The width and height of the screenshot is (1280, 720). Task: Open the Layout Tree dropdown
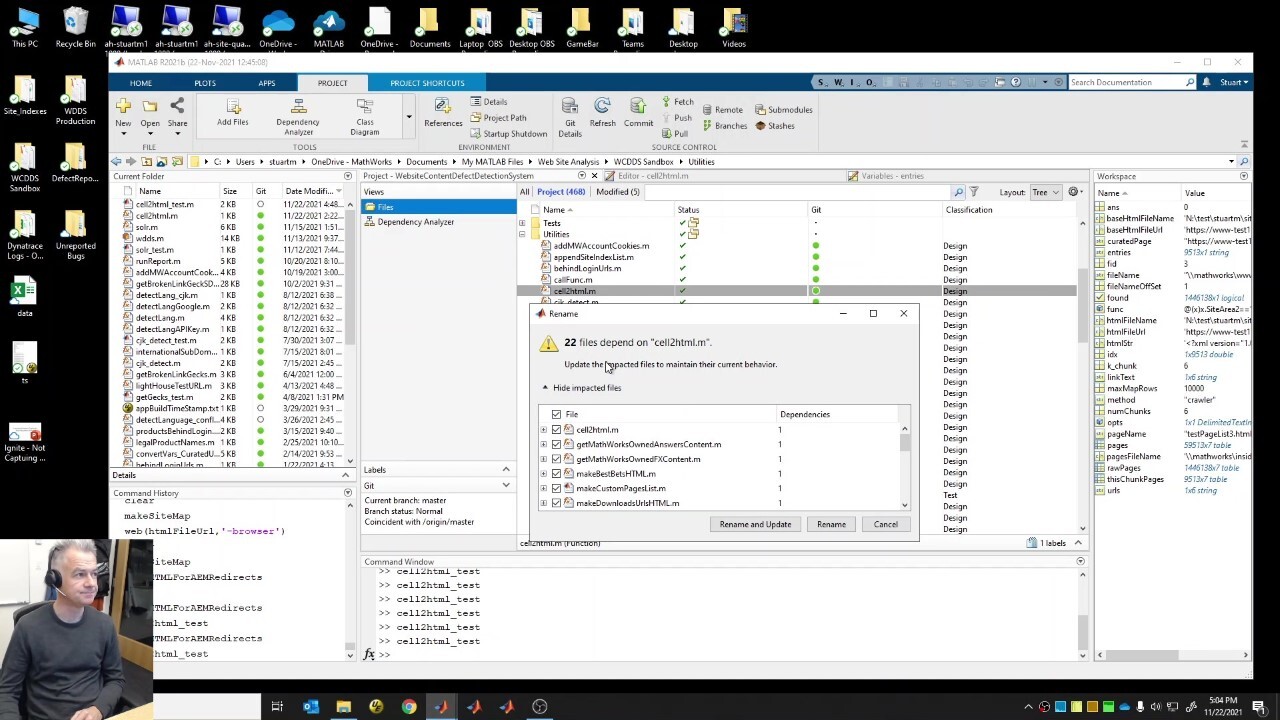point(1045,192)
